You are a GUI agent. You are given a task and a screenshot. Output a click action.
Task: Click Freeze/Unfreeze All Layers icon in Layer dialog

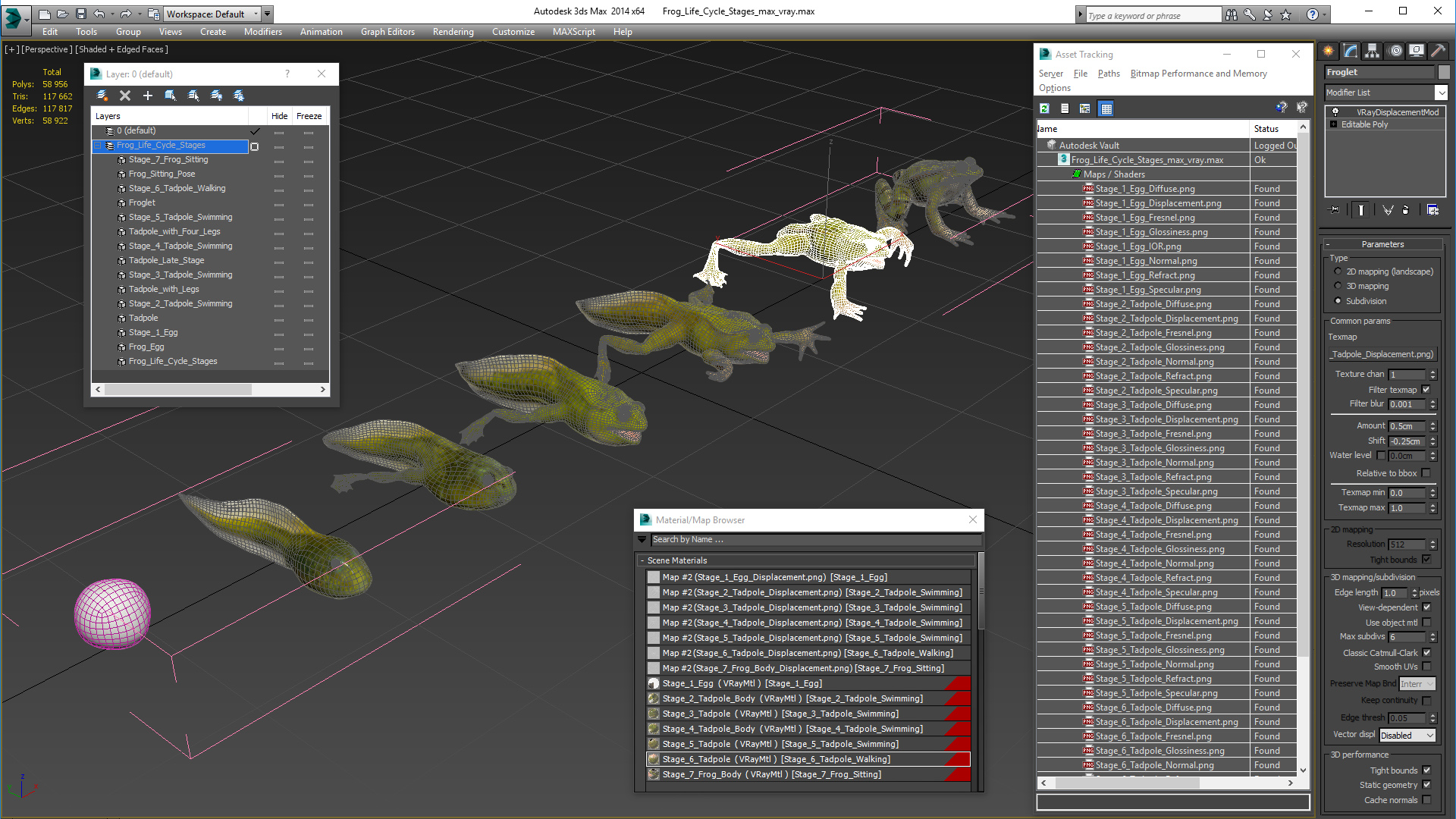pyautogui.click(x=239, y=96)
